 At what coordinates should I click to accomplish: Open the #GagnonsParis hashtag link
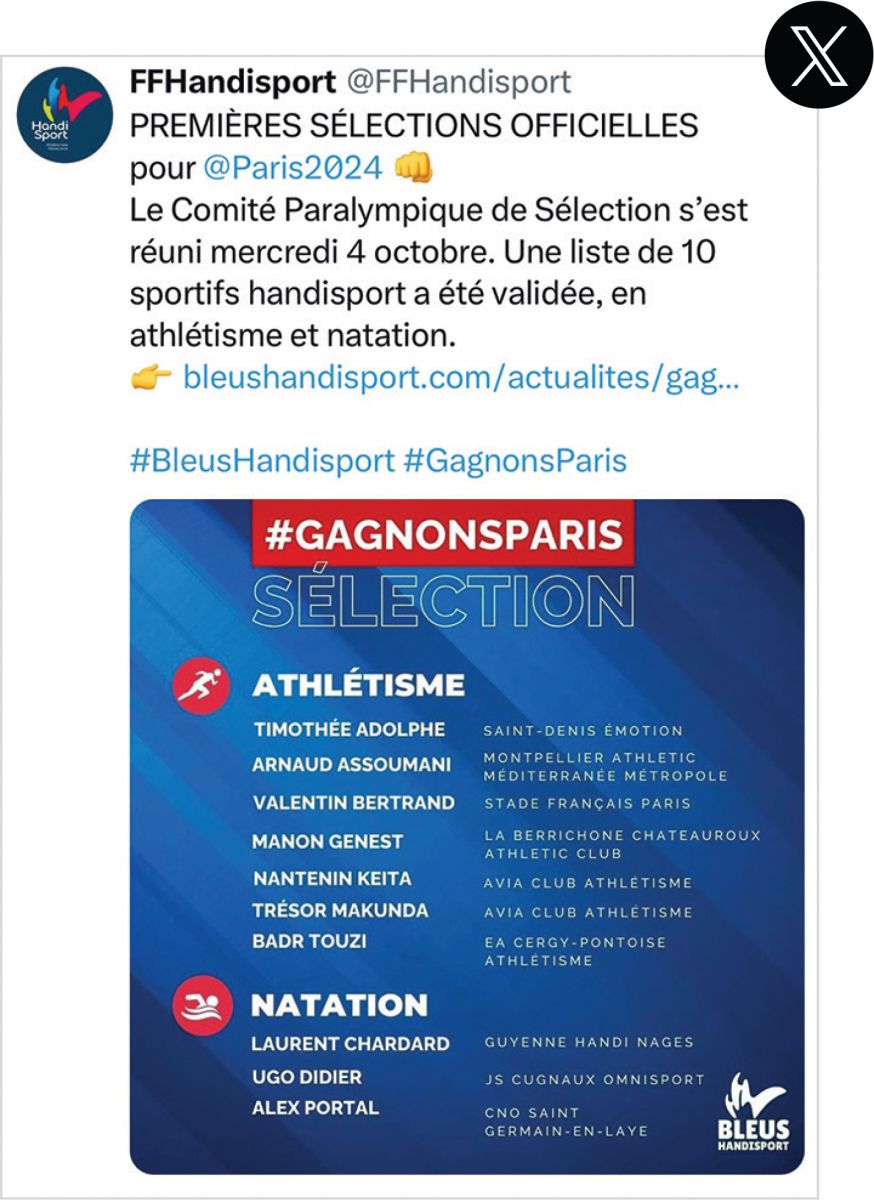(x=515, y=461)
